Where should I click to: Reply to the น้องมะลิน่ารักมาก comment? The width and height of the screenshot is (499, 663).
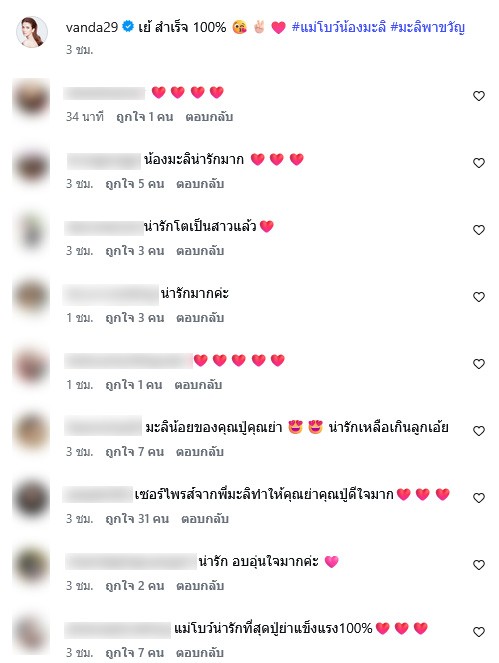tap(200, 184)
